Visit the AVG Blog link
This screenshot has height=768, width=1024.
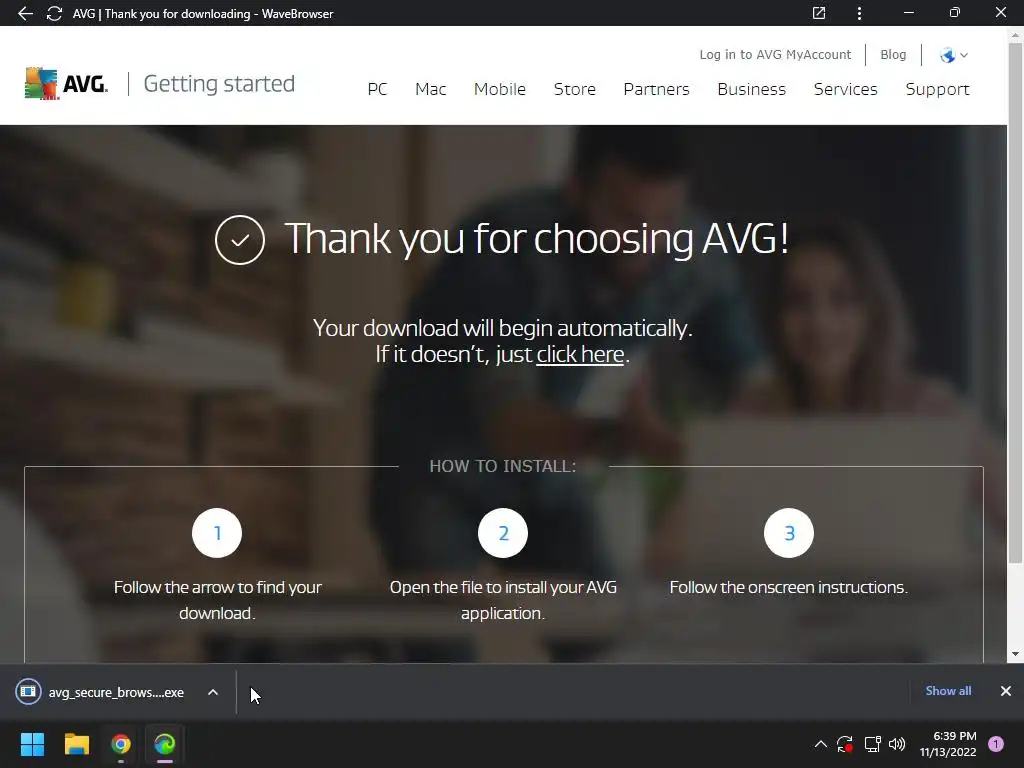point(893,55)
